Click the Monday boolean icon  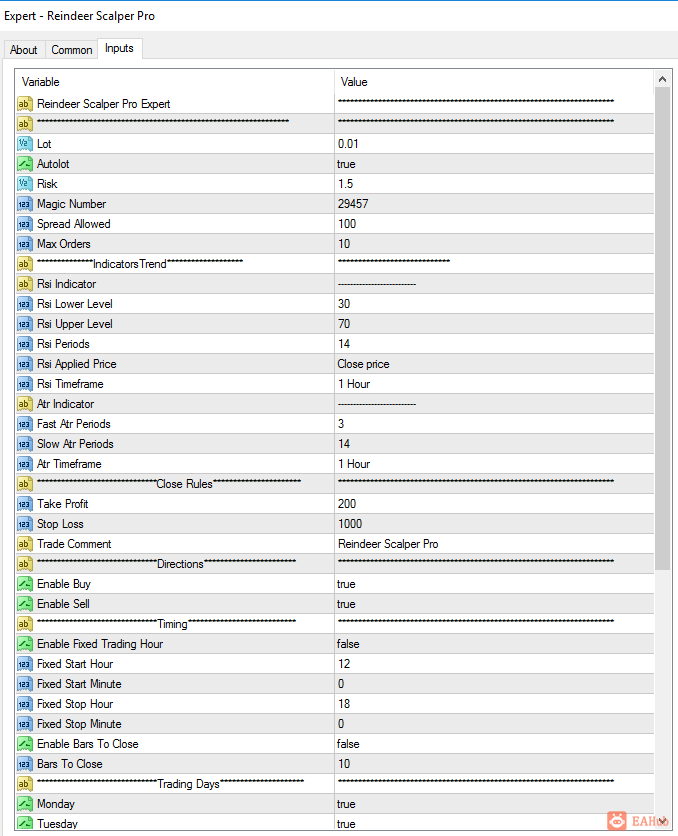click(25, 803)
